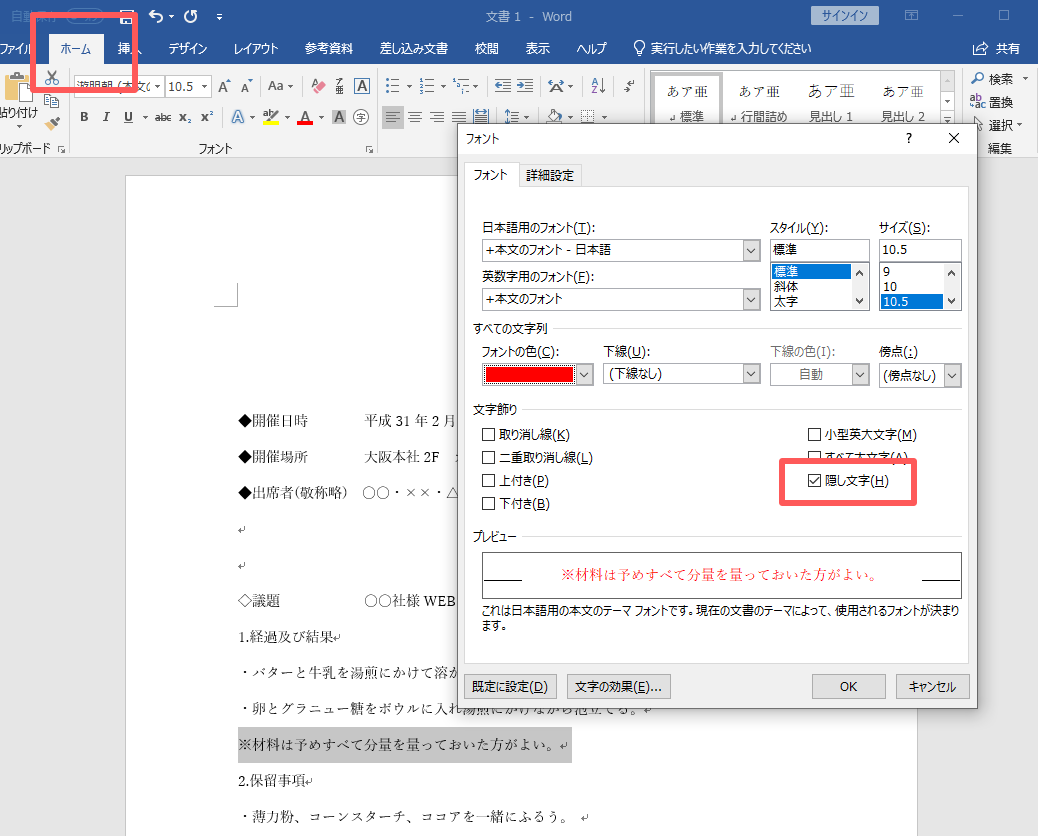Select the Format Painter brush icon

(52, 123)
